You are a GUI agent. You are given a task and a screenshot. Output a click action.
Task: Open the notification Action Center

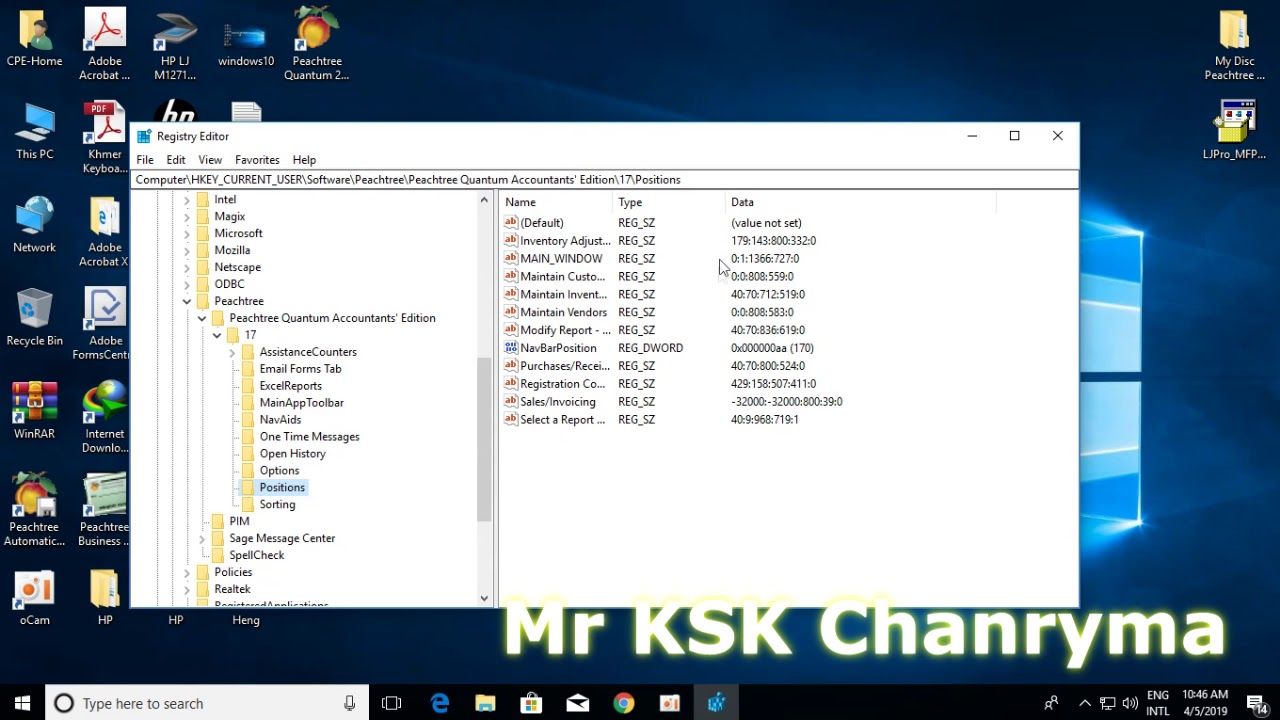(x=1257, y=703)
